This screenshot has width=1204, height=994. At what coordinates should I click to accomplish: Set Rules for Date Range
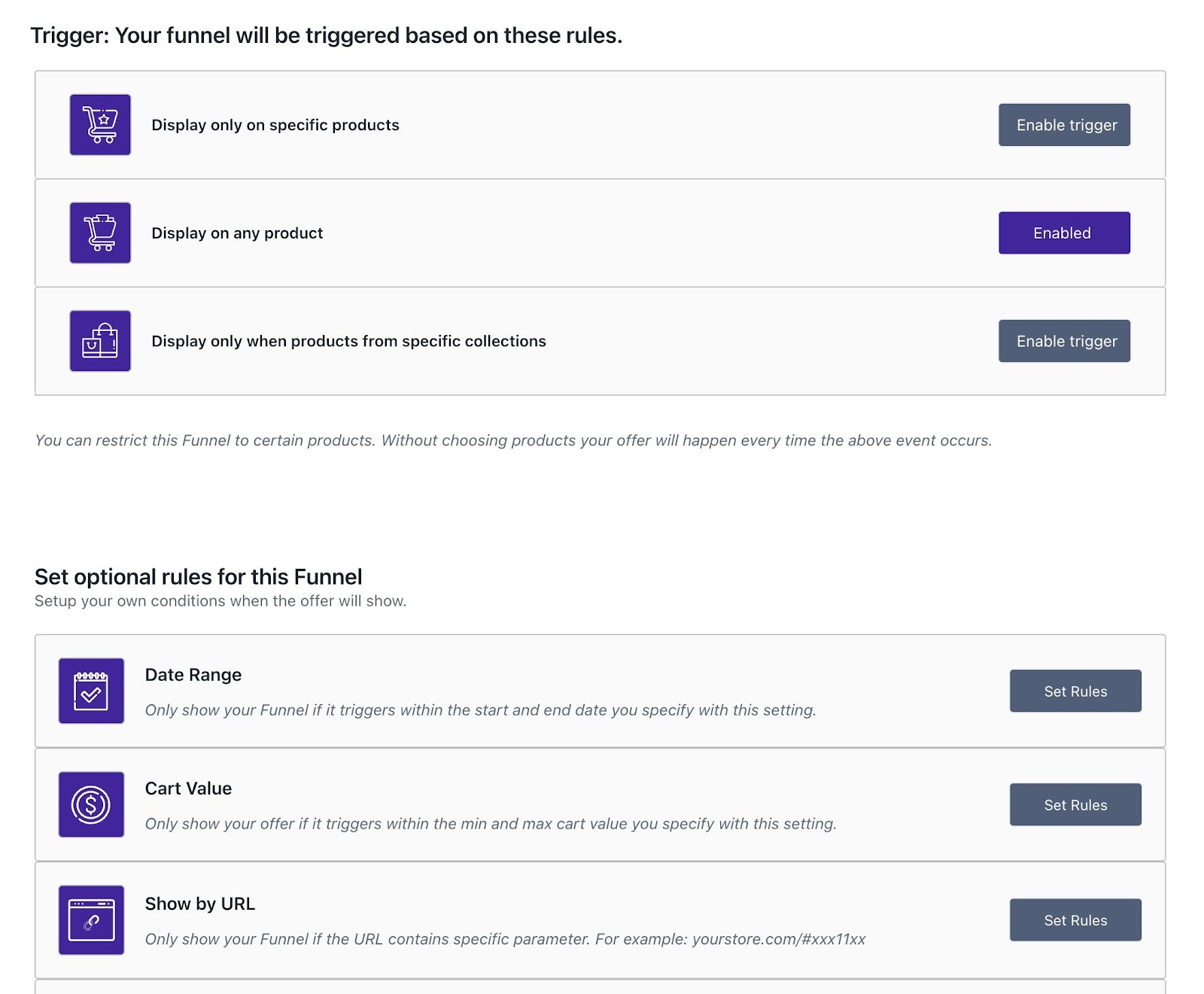(x=1075, y=691)
